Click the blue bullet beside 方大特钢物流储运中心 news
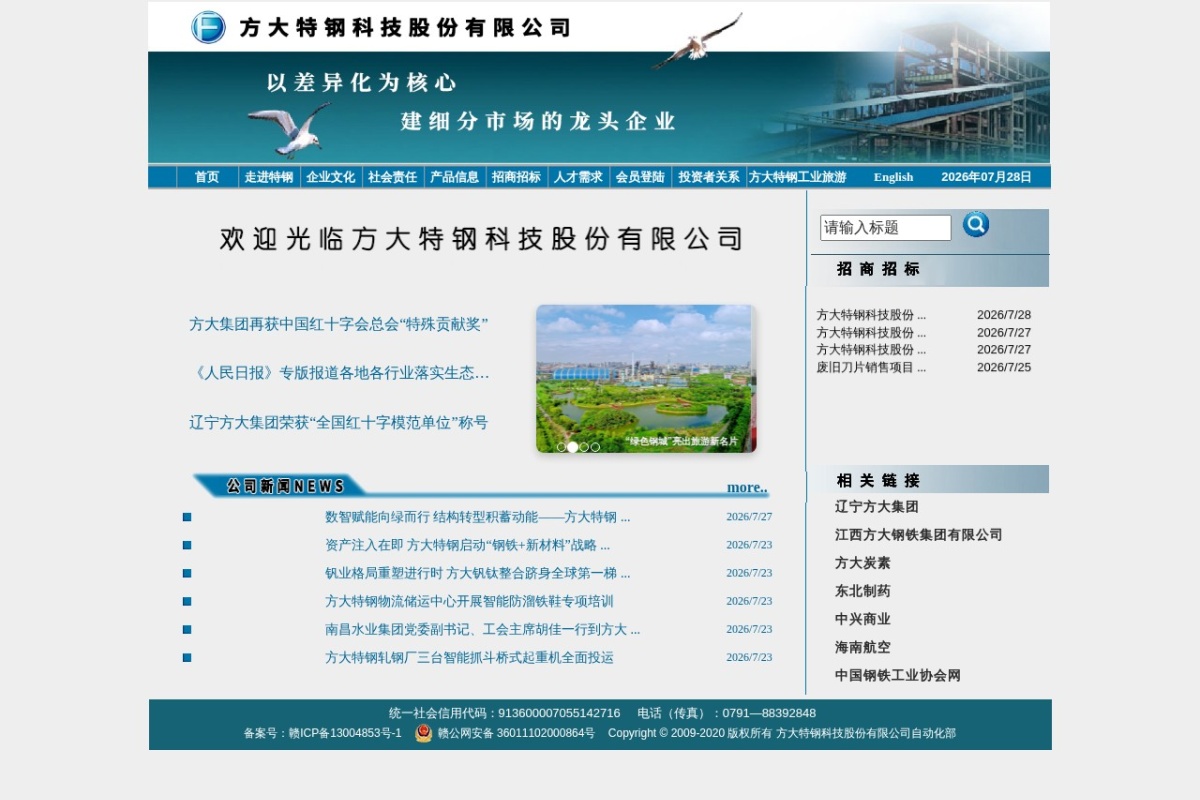The height and width of the screenshot is (800, 1200). coord(187,601)
